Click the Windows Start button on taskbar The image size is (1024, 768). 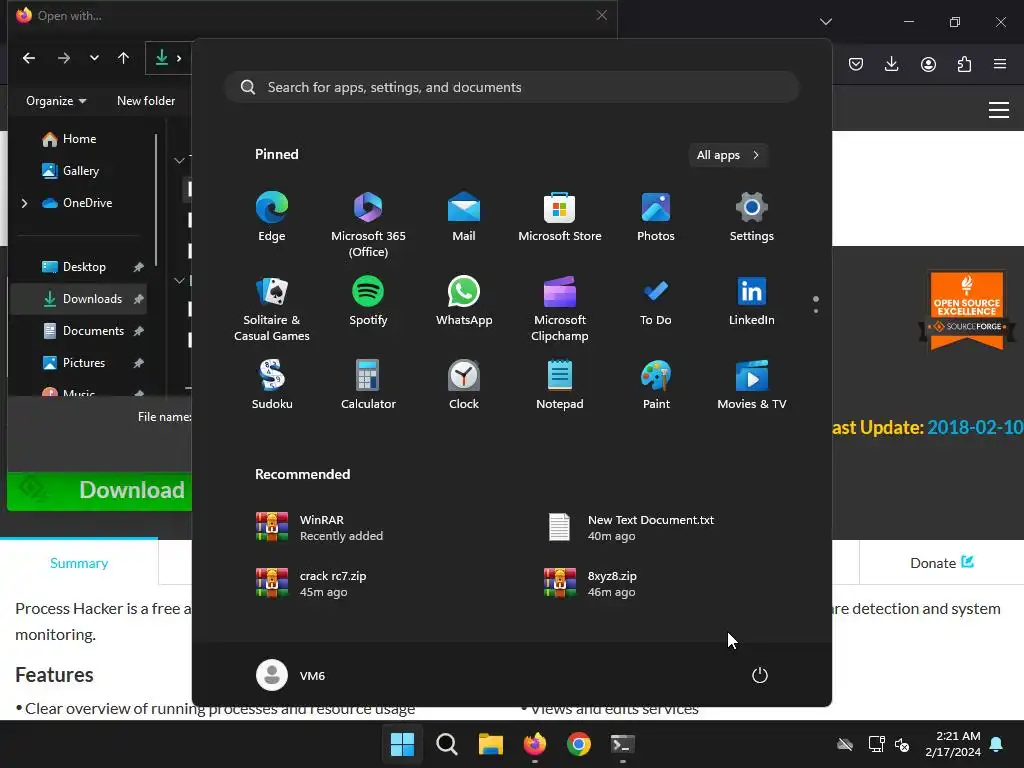pyautogui.click(x=402, y=744)
